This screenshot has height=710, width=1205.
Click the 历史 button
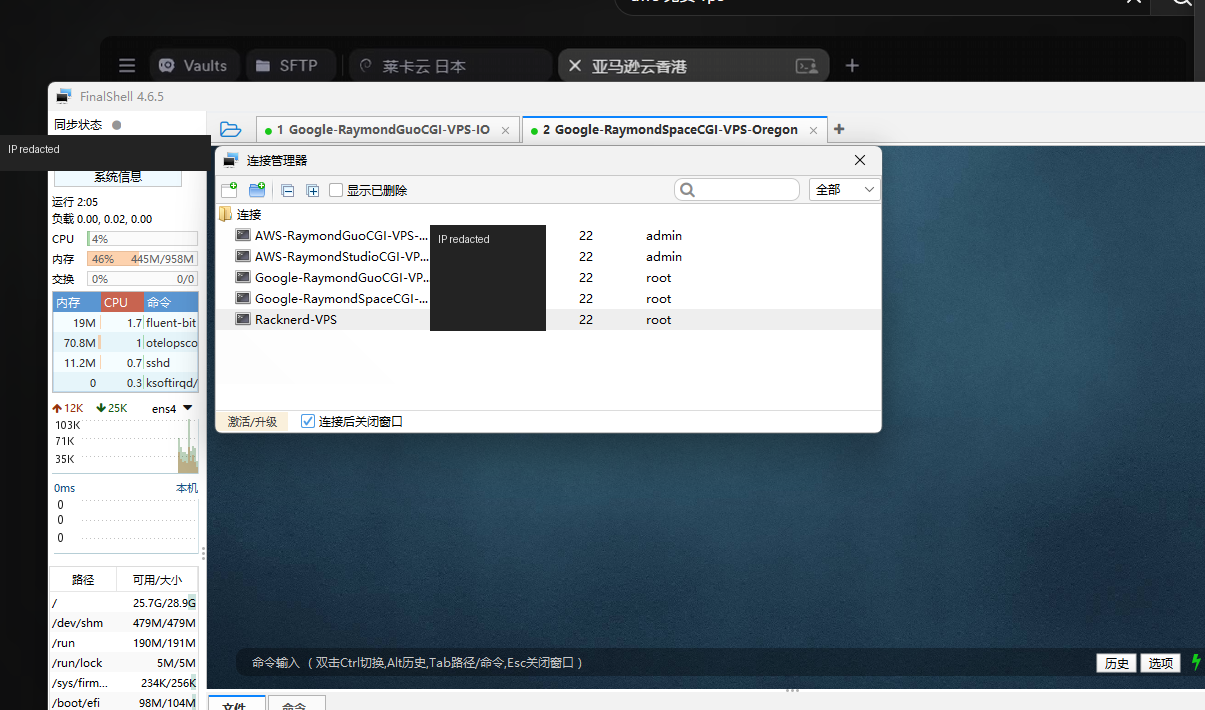click(1116, 663)
